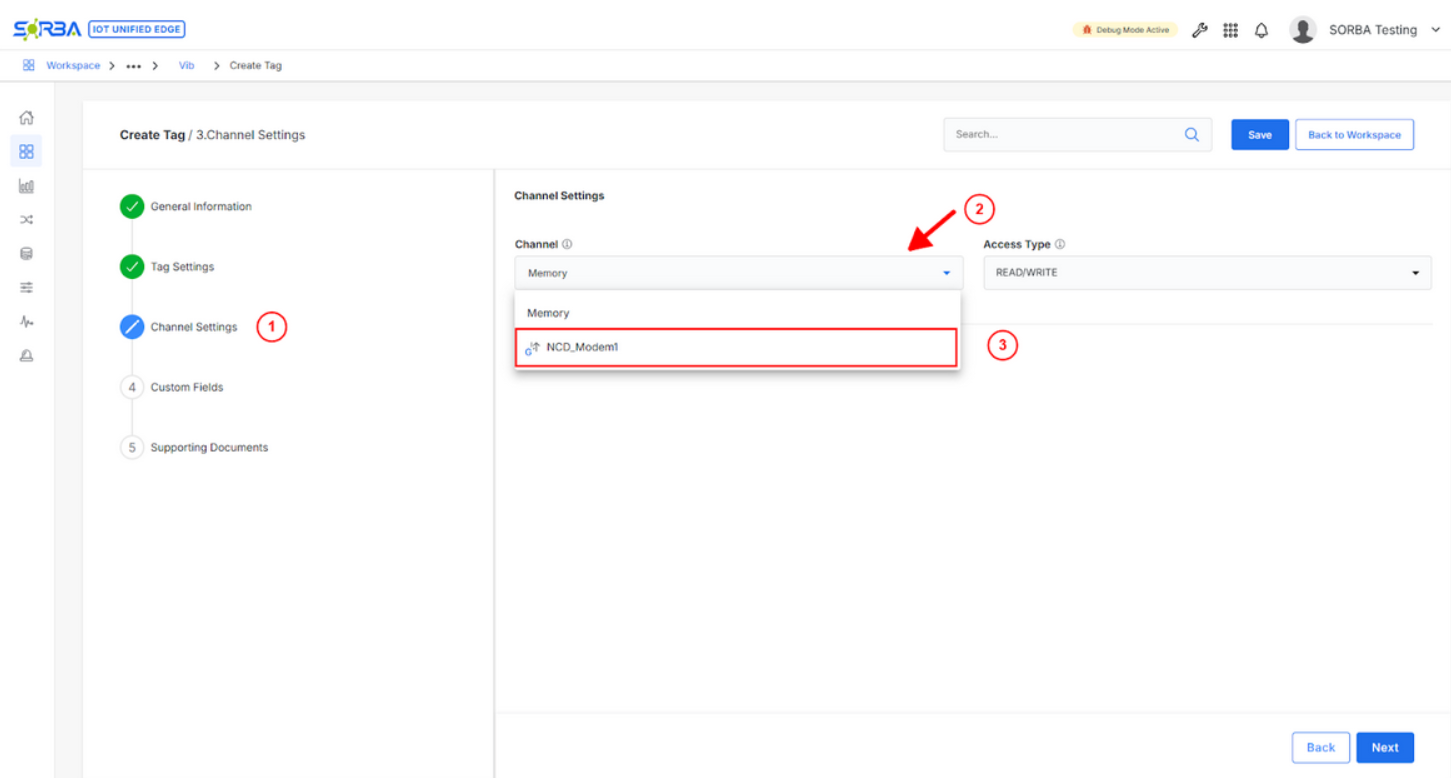Open the bar chart icon in sidebar

27,186
